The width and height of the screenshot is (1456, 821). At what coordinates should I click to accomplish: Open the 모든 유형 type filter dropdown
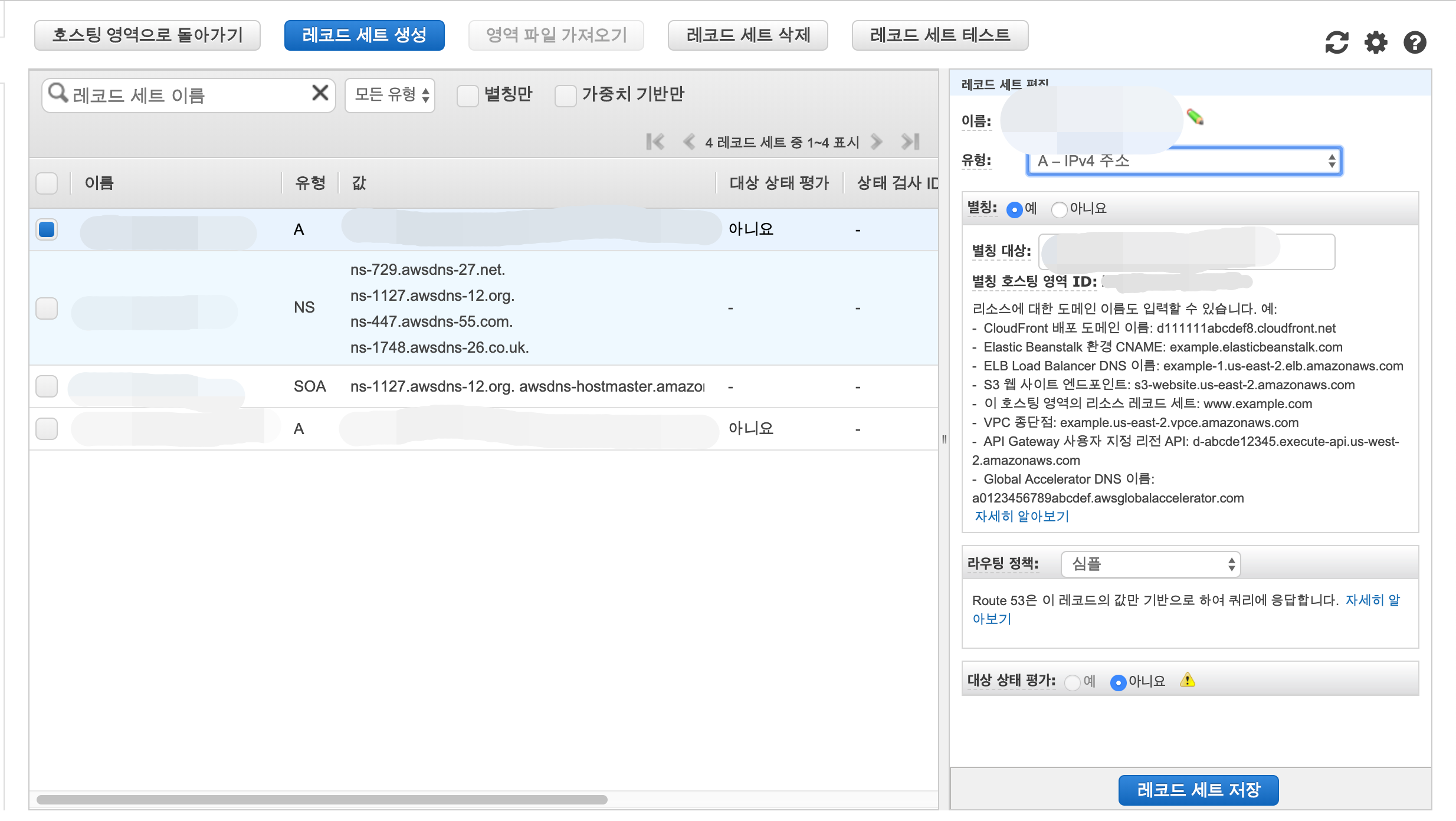tap(390, 95)
